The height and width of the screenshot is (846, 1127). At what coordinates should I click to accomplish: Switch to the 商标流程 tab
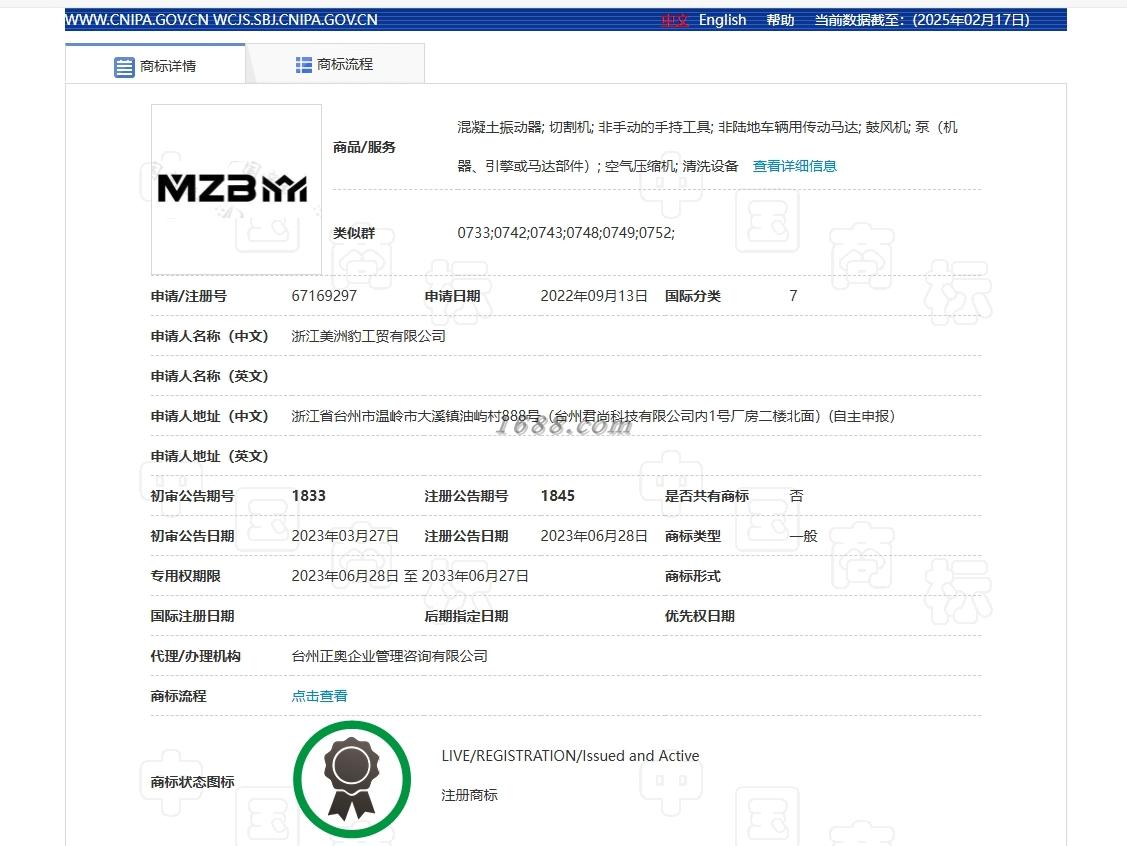coord(335,64)
